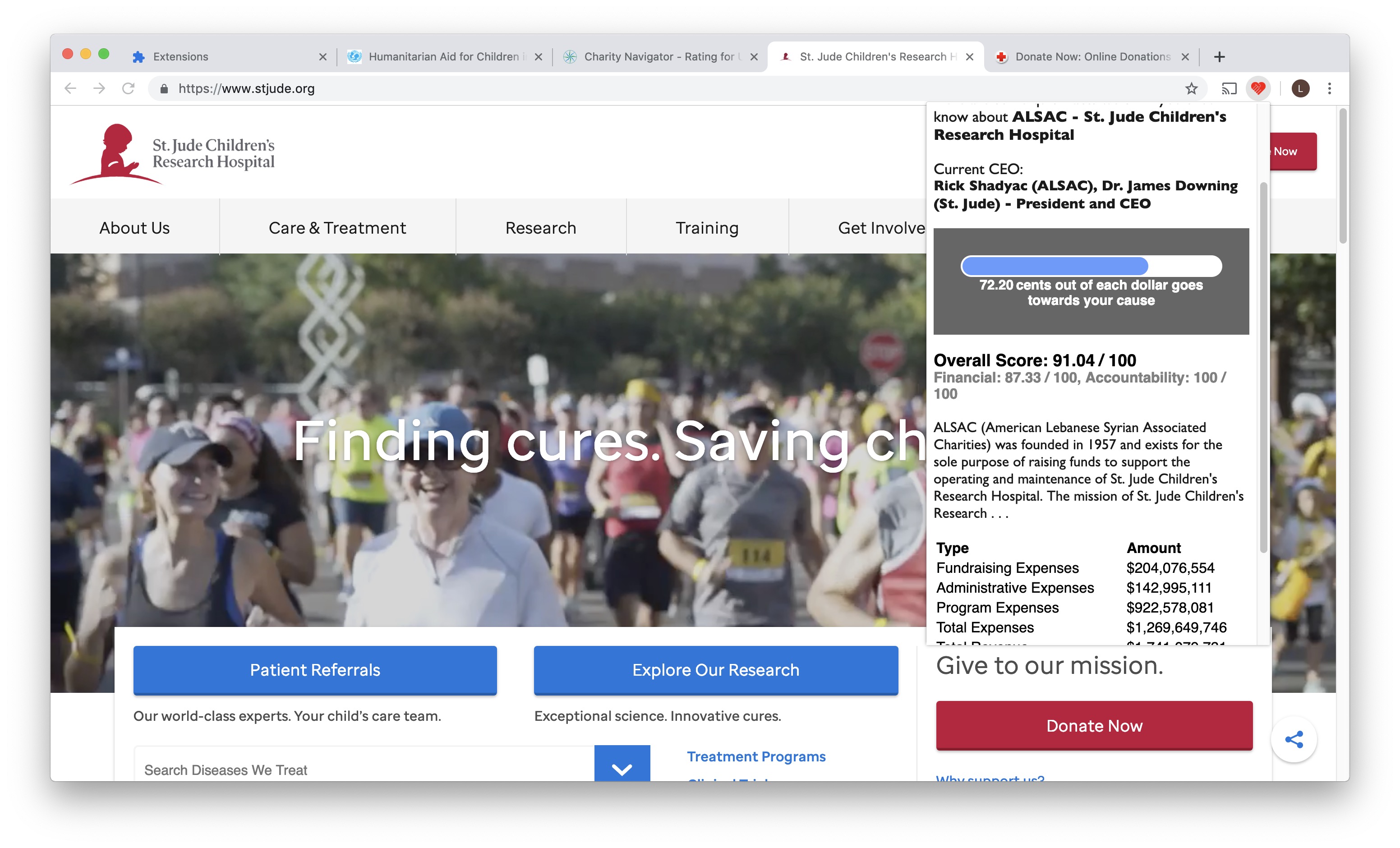
Task: Click the red Donate Now button
Action: coord(1094,725)
